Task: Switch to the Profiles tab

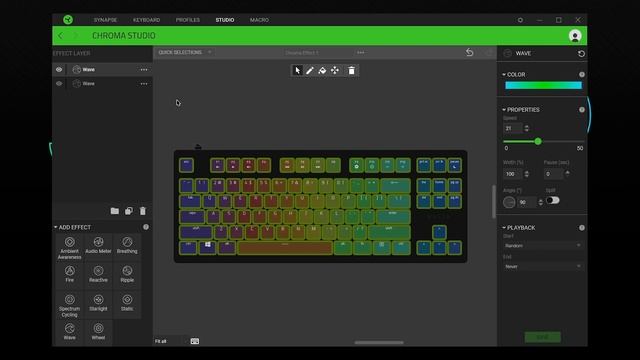Action: click(x=188, y=20)
